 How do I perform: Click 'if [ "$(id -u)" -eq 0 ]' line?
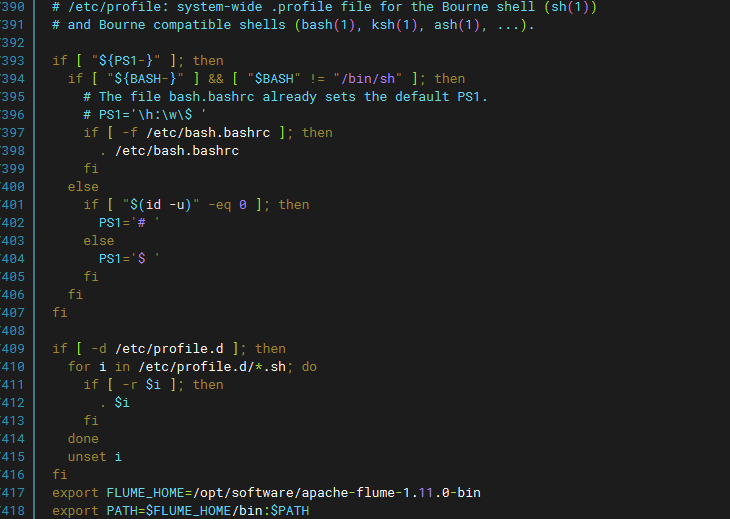point(196,205)
